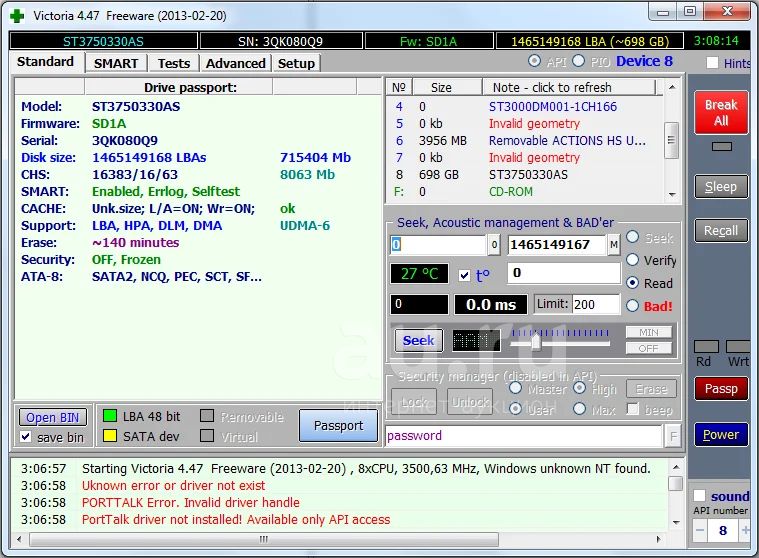This screenshot has width=759, height=558.
Task: Click the Seek button
Action: pos(419,341)
